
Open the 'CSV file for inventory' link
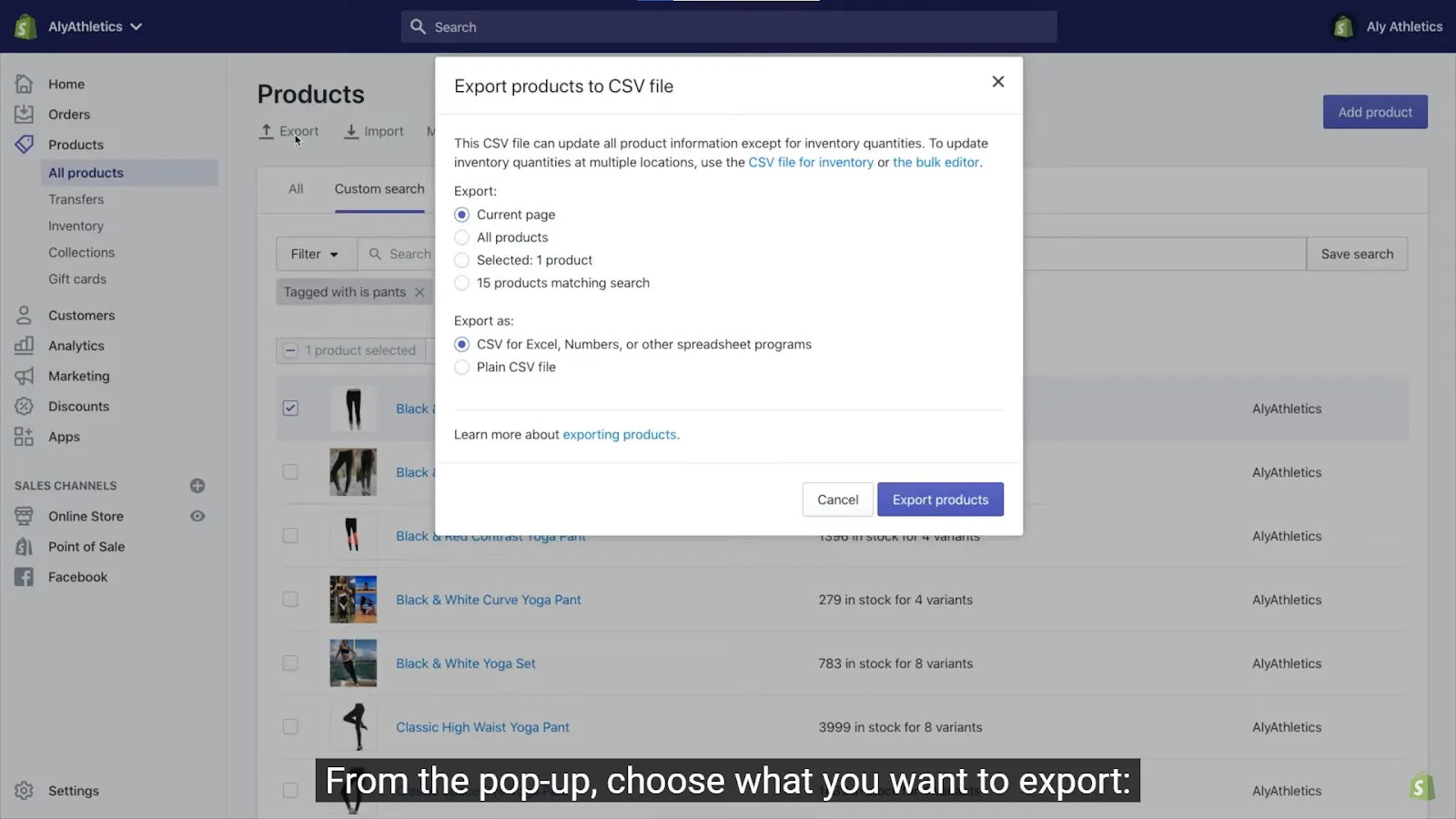[x=811, y=162]
